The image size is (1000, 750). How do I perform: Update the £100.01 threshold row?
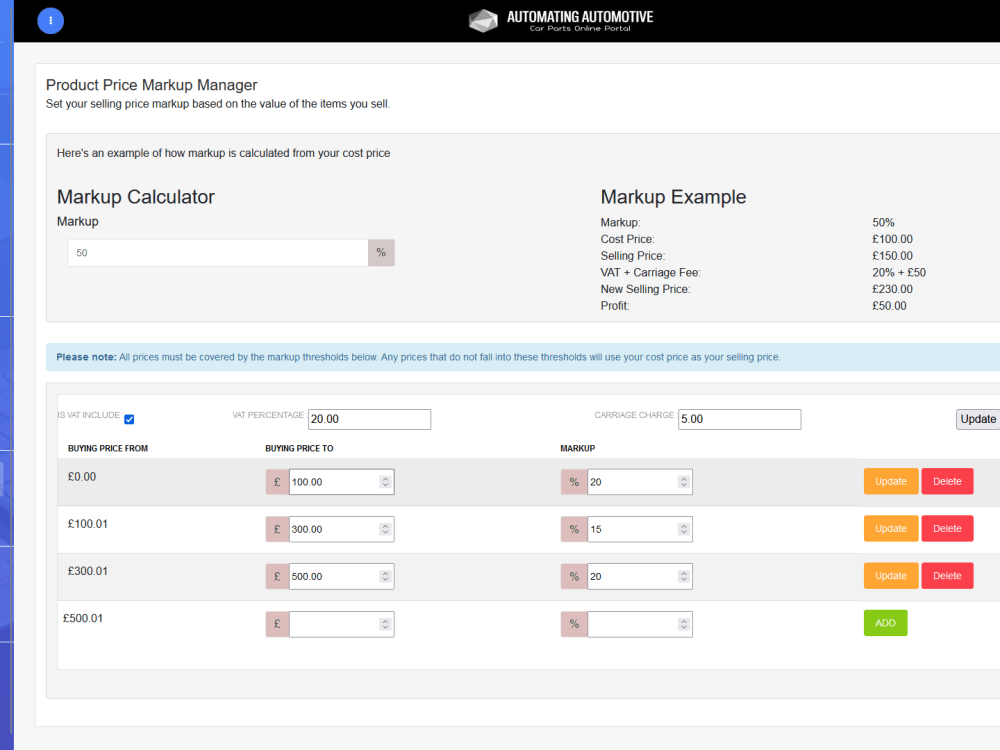[x=891, y=529]
